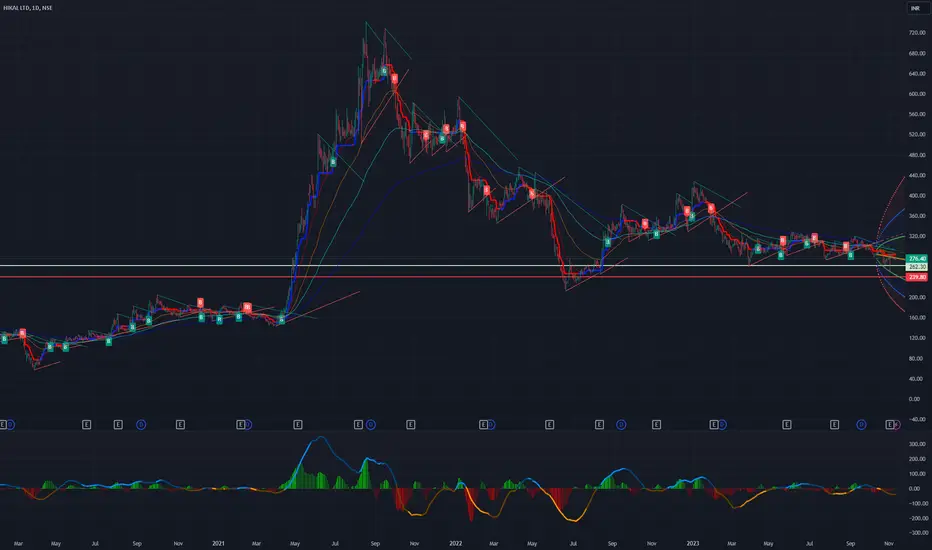Select the B buy marker near 480 in 2021 rally
Image resolution: width=932 pixels, height=550 pixels.
333,162
